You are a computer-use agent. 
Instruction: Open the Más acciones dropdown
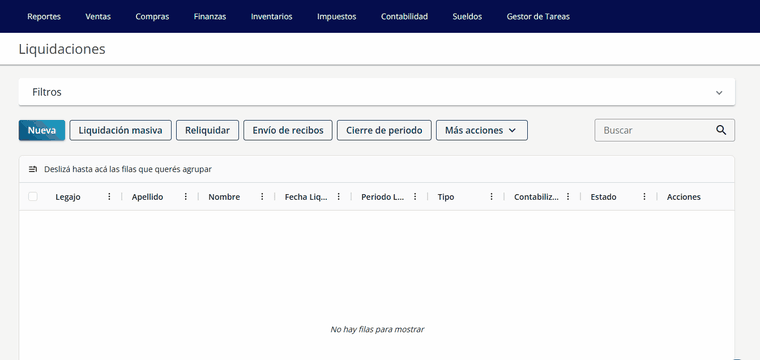(x=482, y=130)
